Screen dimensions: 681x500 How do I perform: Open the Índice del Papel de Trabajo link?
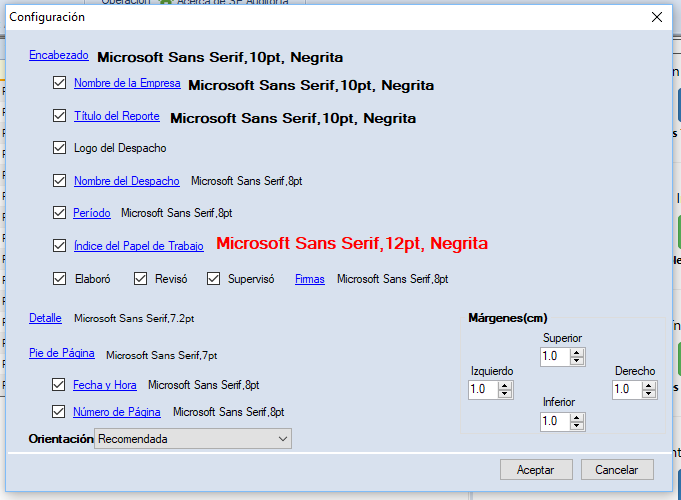(x=138, y=245)
